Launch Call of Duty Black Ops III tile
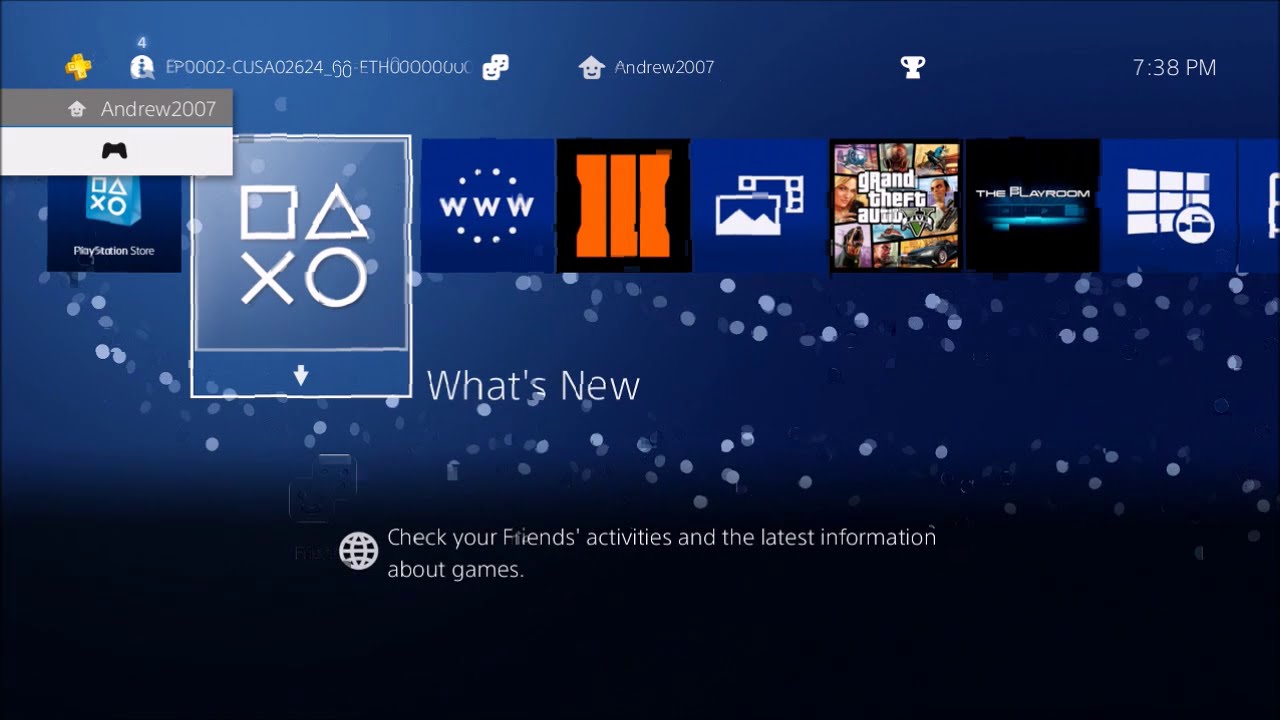Screen dimensions: 1280x720 click(623, 205)
